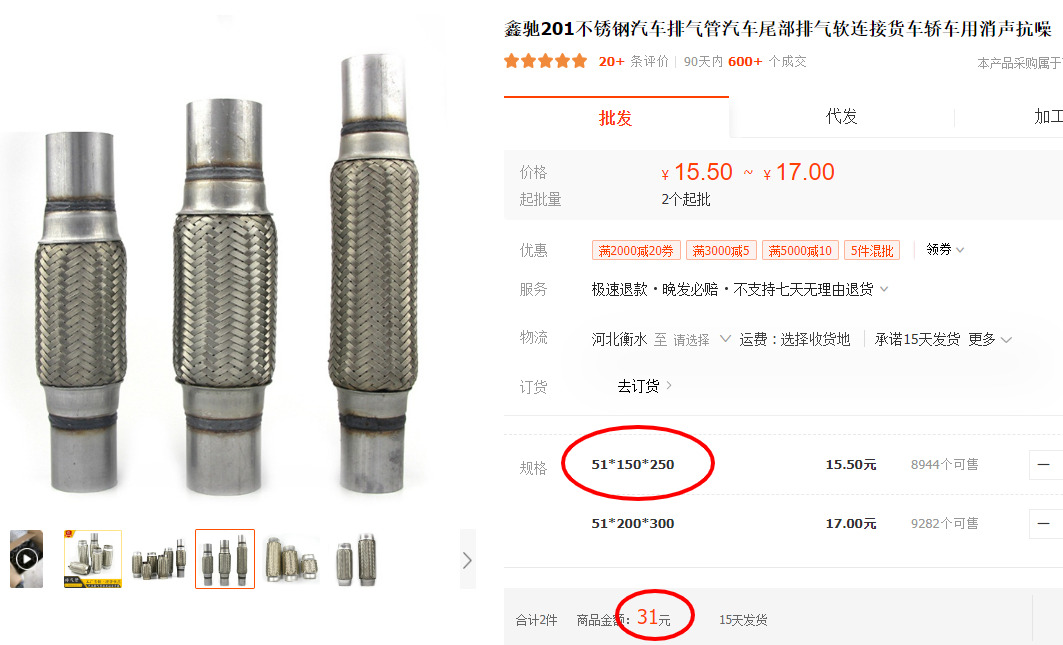
Task: Expand the 服务 service details chevron
Action: pyautogui.click(x=884, y=289)
